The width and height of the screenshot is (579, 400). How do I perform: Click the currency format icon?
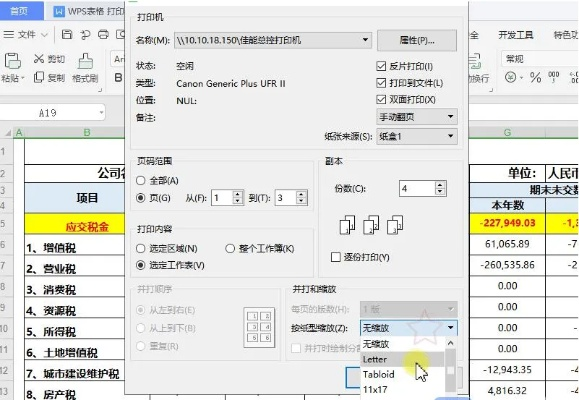[511, 77]
